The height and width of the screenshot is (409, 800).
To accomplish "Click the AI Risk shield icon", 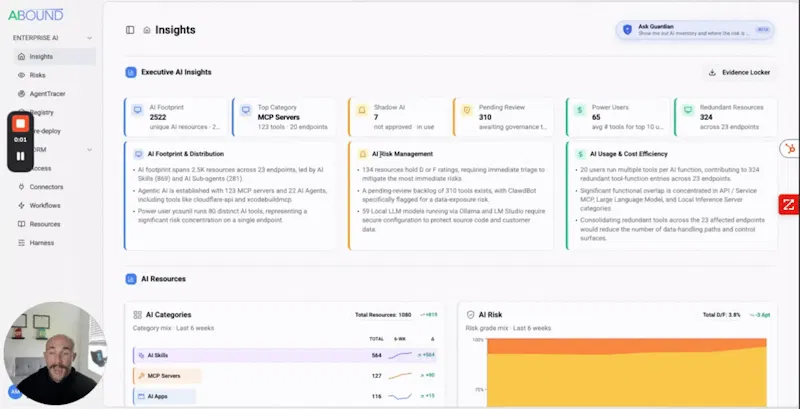I will pyautogui.click(x=470, y=315).
